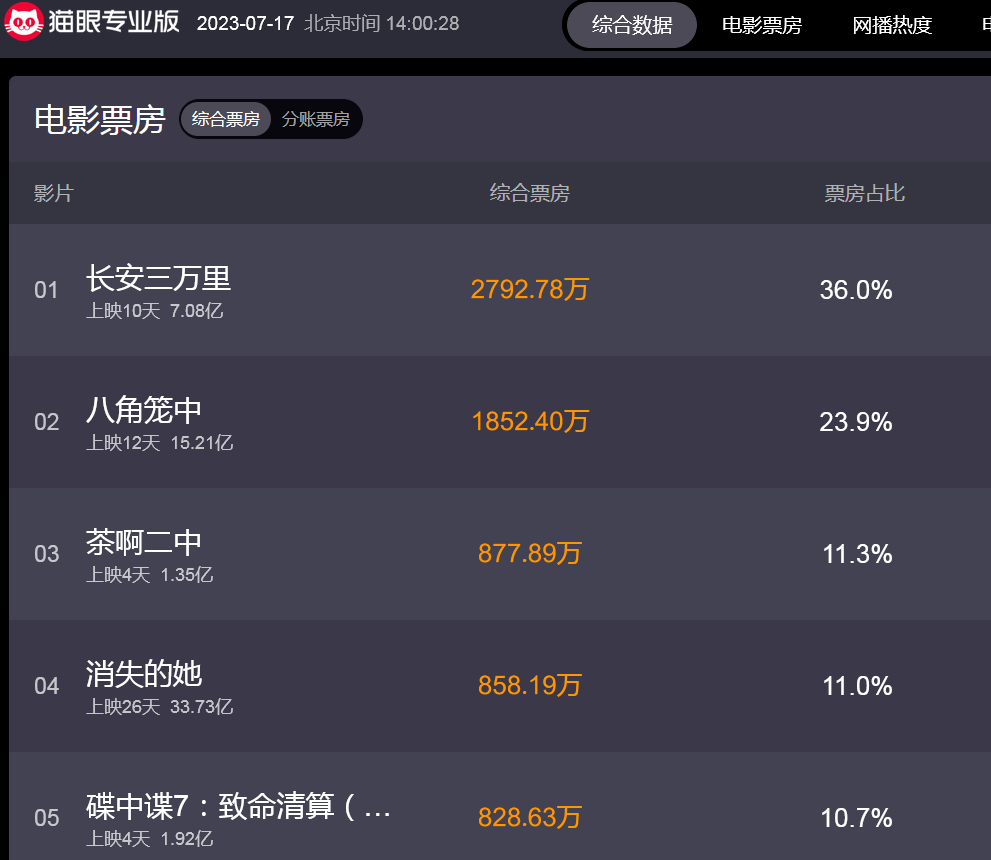
Task: Click the Maoyan cat logo icon
Action: tap(23, 22)
